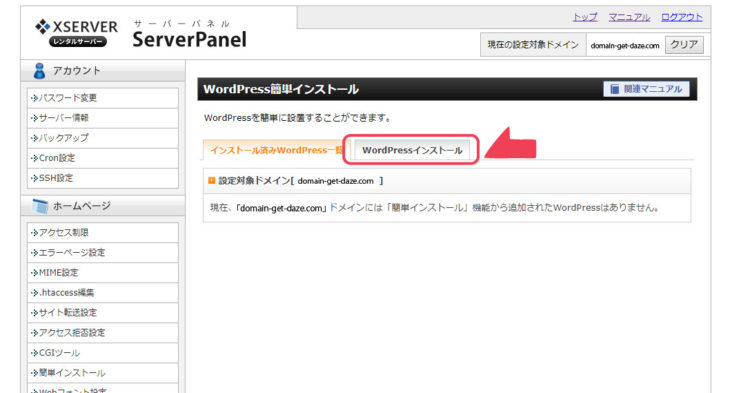Select アクセス制限 in sidebar
Screen dimensions: 730x393
(103, 233)
